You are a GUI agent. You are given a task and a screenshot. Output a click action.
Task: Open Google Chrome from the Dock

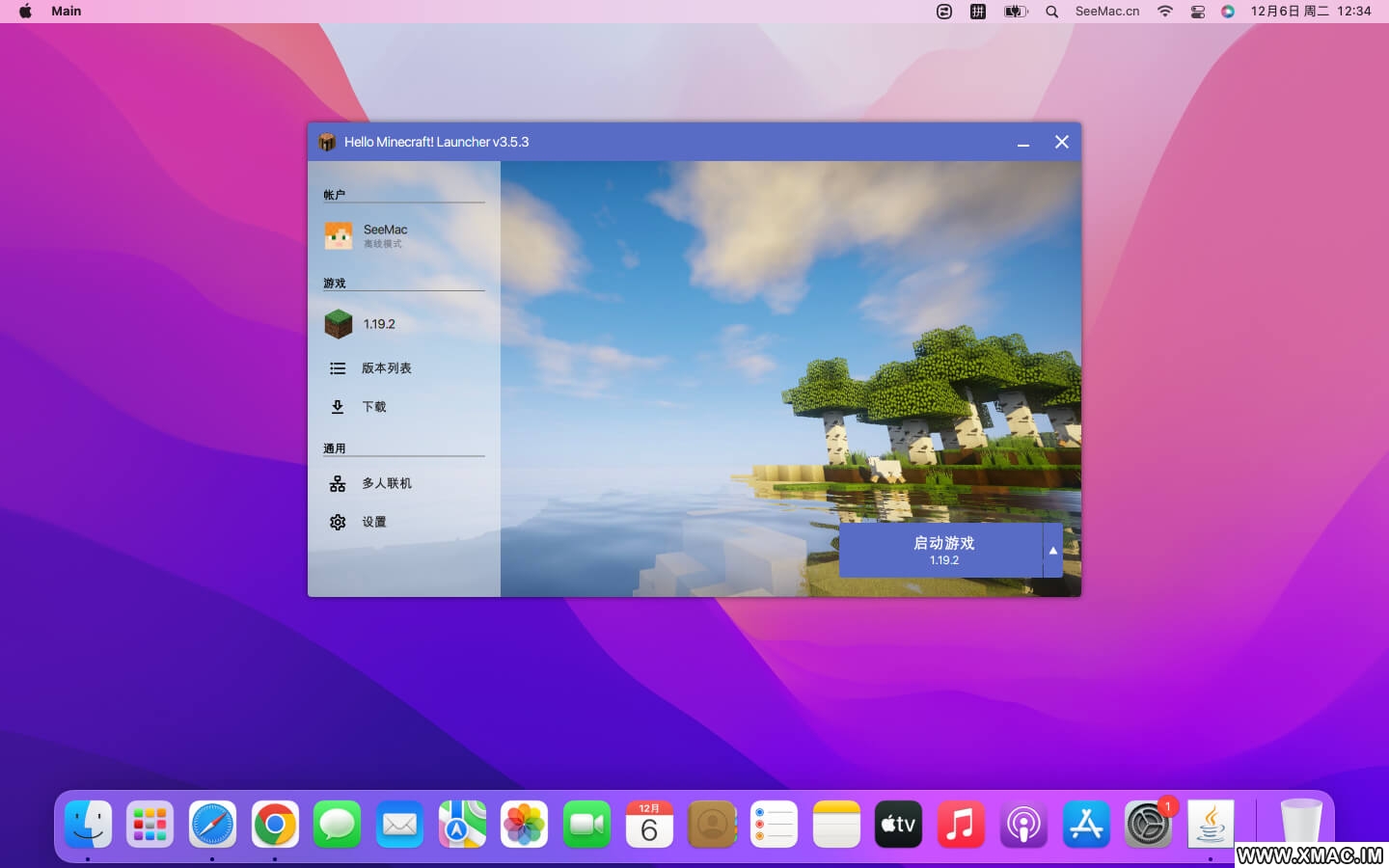click(x=275, y=825)
